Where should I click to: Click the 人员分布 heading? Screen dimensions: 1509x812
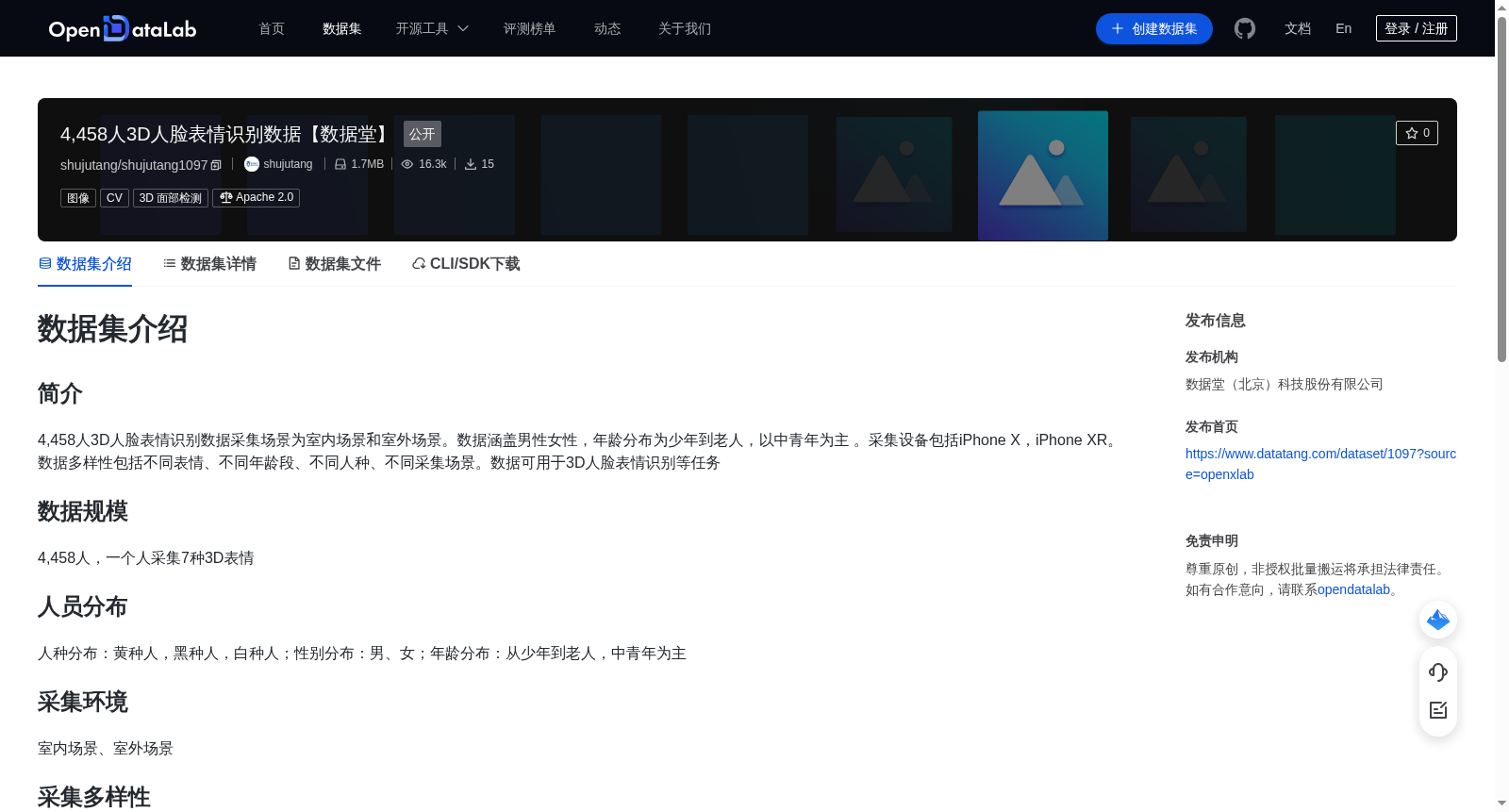pyautogui.click(x=83, y=606)
